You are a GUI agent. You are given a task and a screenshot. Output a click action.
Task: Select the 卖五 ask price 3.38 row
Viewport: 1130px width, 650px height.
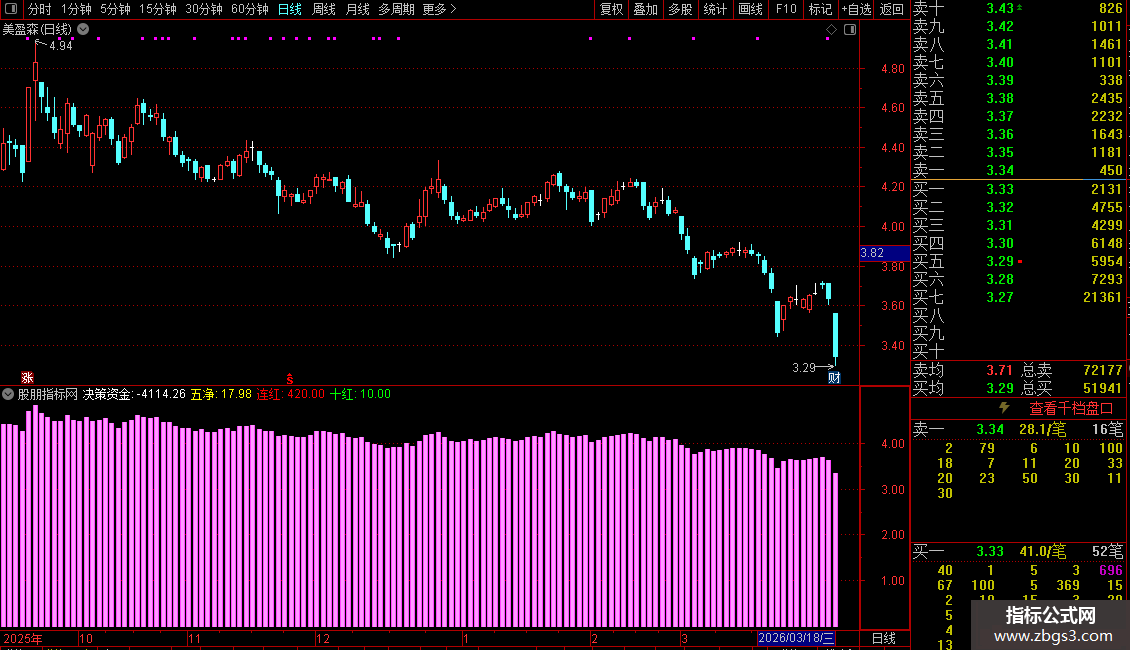tap(1018, 98)
